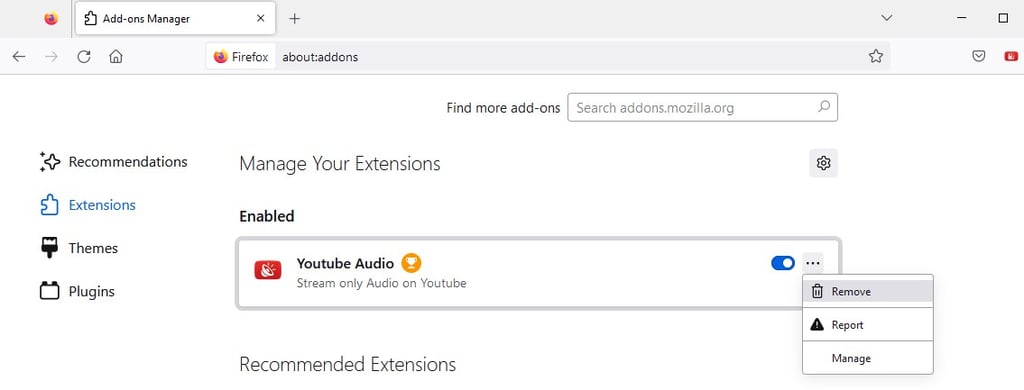
Task: Click the 'Find more add-ons' label
Action: [x=503, y=108]
